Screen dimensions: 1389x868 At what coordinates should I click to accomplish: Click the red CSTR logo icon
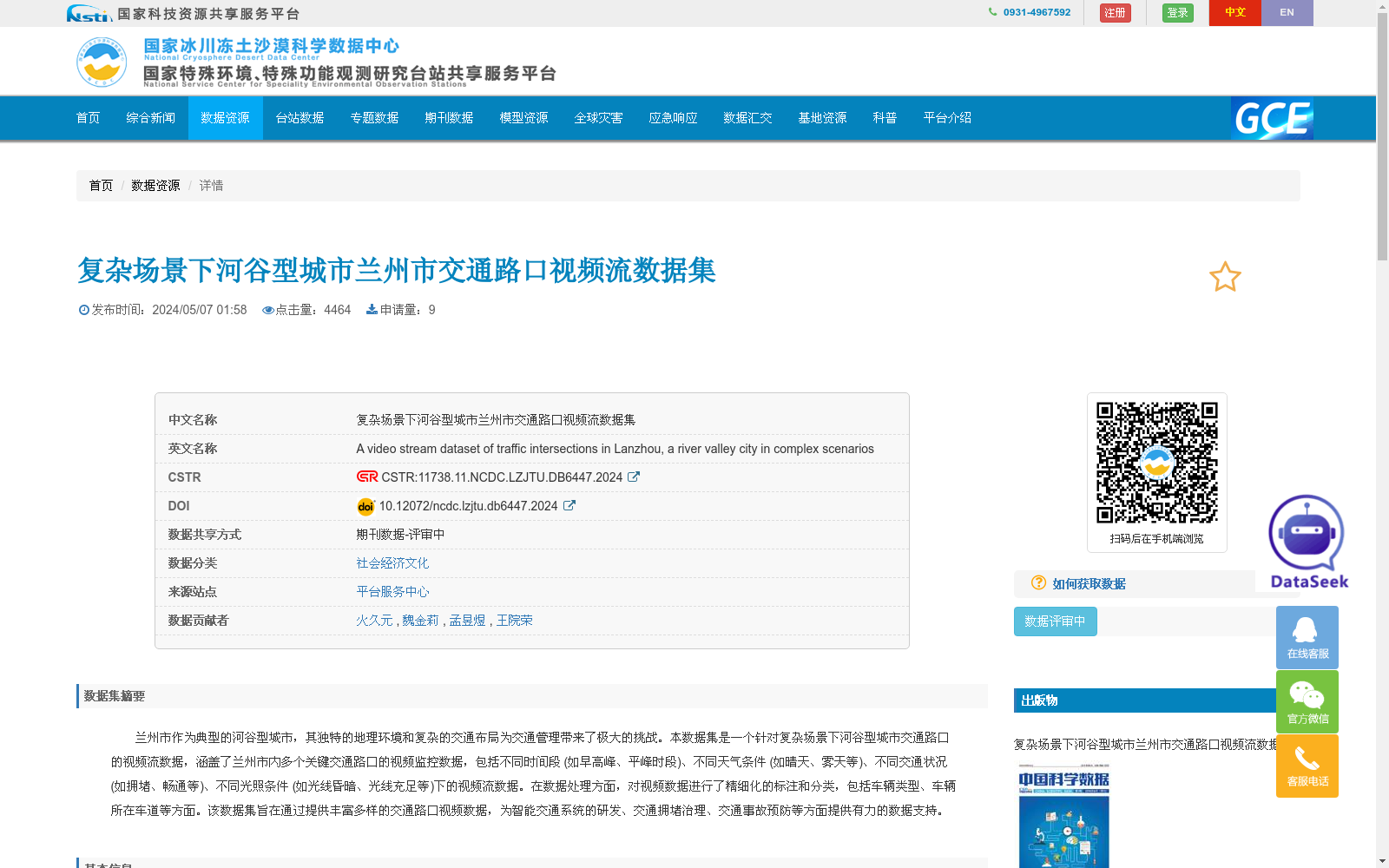tap(367, 477)
